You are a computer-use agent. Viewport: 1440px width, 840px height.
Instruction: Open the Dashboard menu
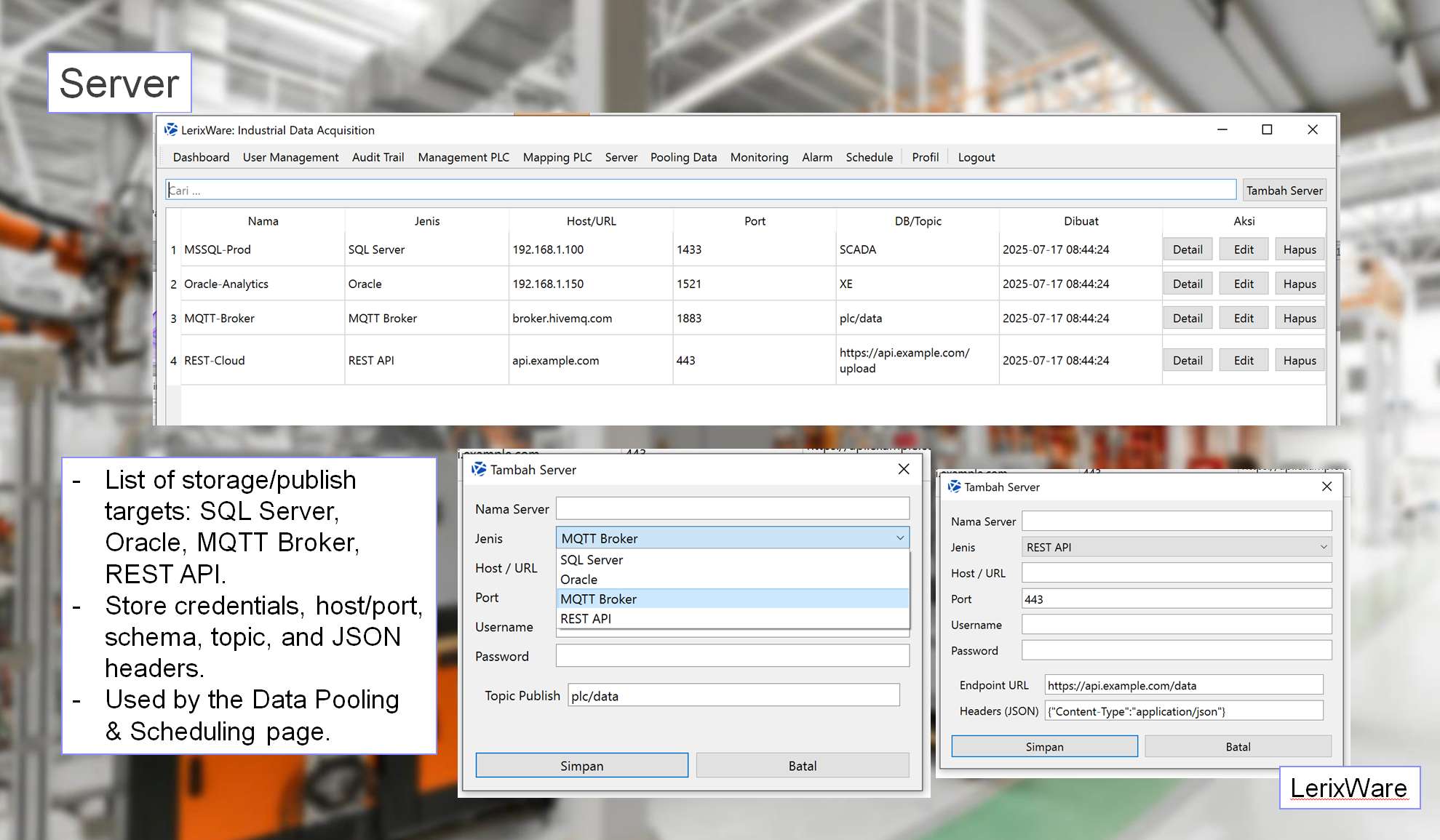[201, 157]
